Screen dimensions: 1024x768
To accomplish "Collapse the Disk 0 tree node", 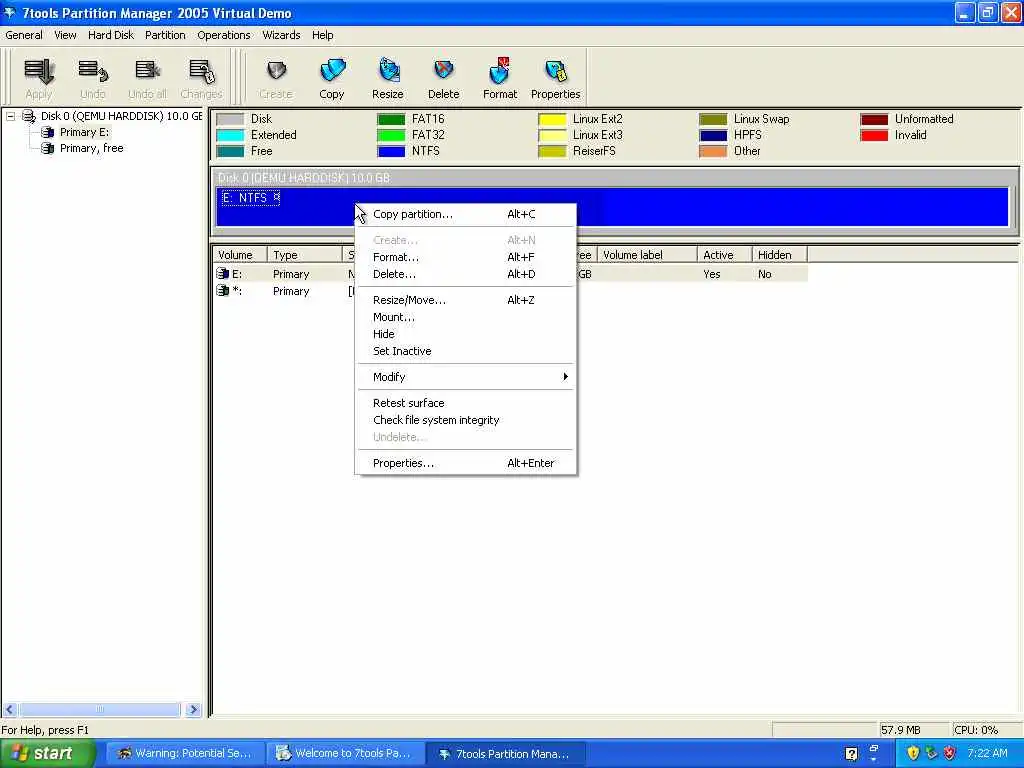I will click(x=10, y=116).
